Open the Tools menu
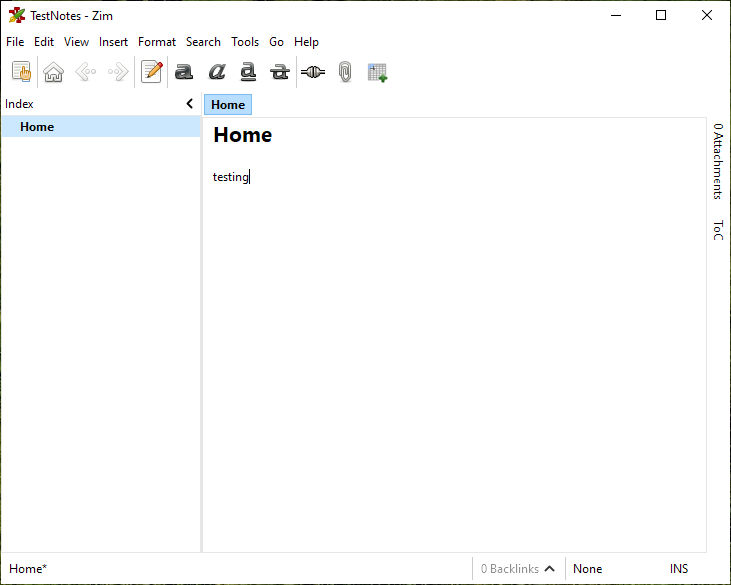The width and height of the screenshot is (731, 585). click(245, 42)
